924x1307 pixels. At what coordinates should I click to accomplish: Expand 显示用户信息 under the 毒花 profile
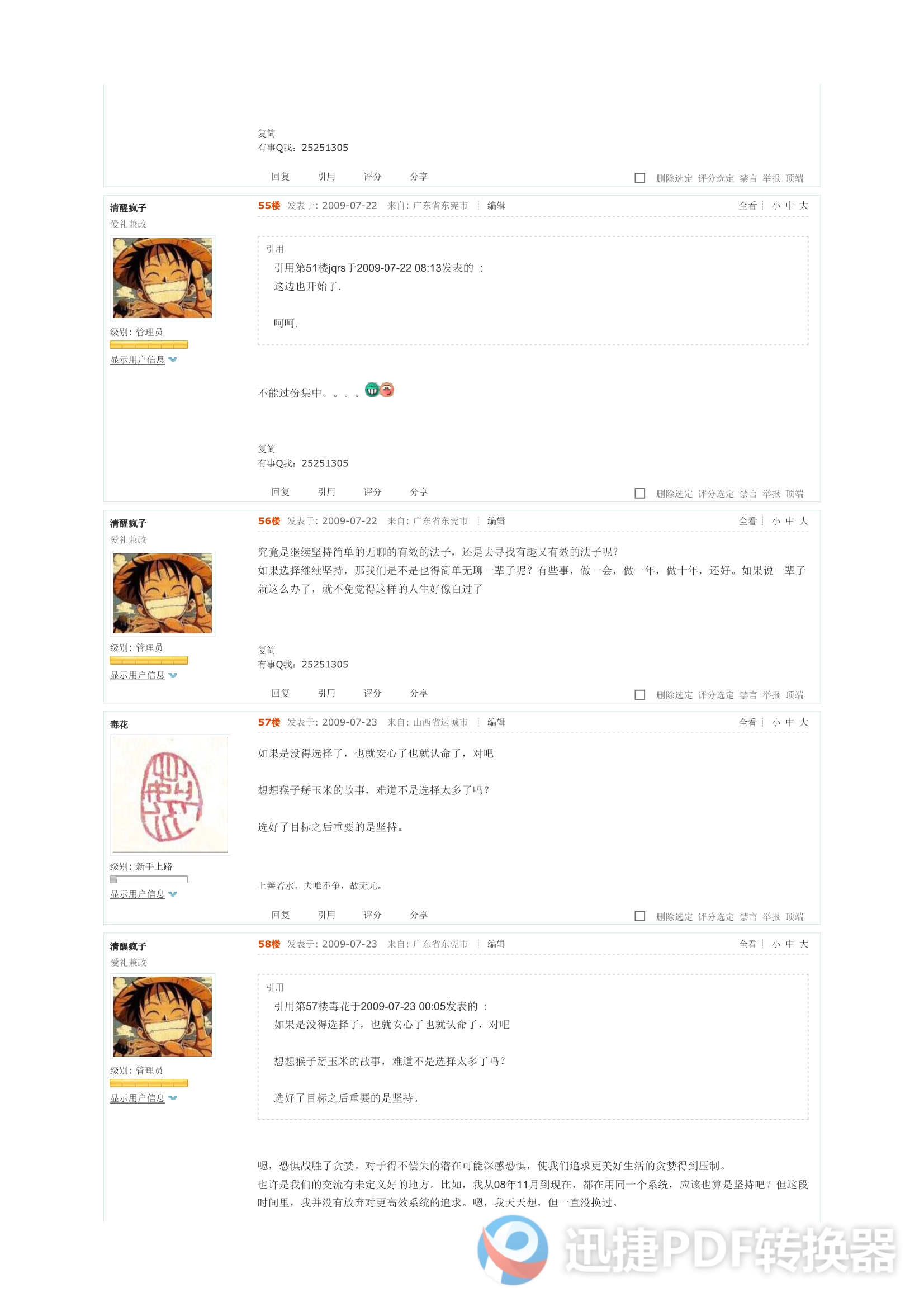(137, 894)
